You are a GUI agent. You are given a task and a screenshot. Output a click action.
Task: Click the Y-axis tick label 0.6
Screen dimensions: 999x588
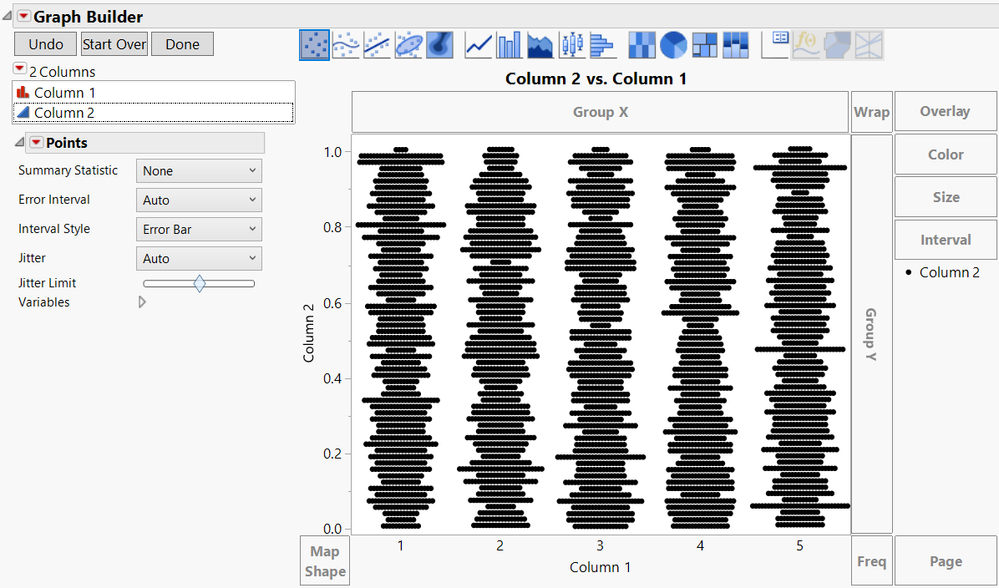(333, 303)
